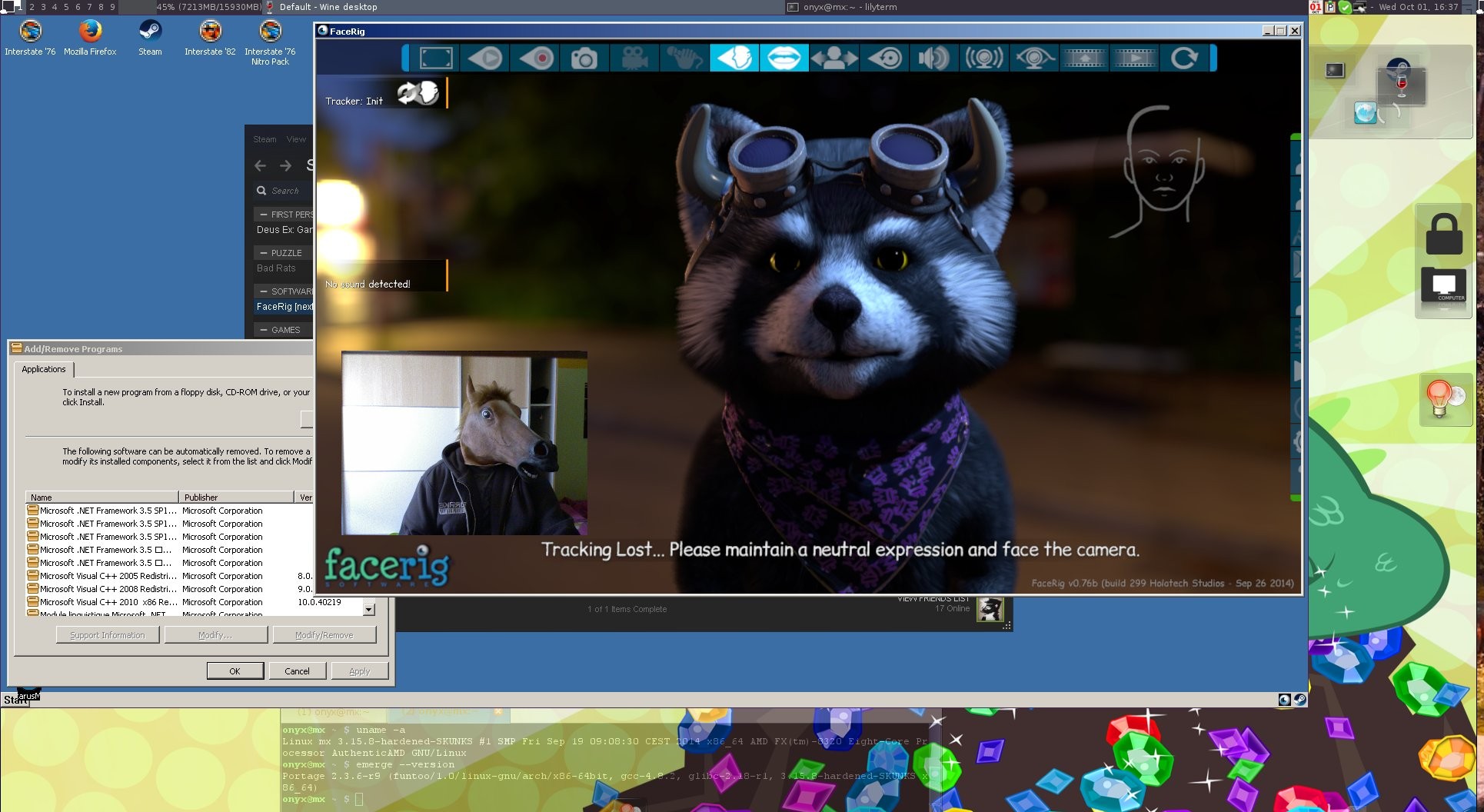1484x812 pixels.
Task: Start recording performance with red-dot icon
Action: (x=535, y=58)
